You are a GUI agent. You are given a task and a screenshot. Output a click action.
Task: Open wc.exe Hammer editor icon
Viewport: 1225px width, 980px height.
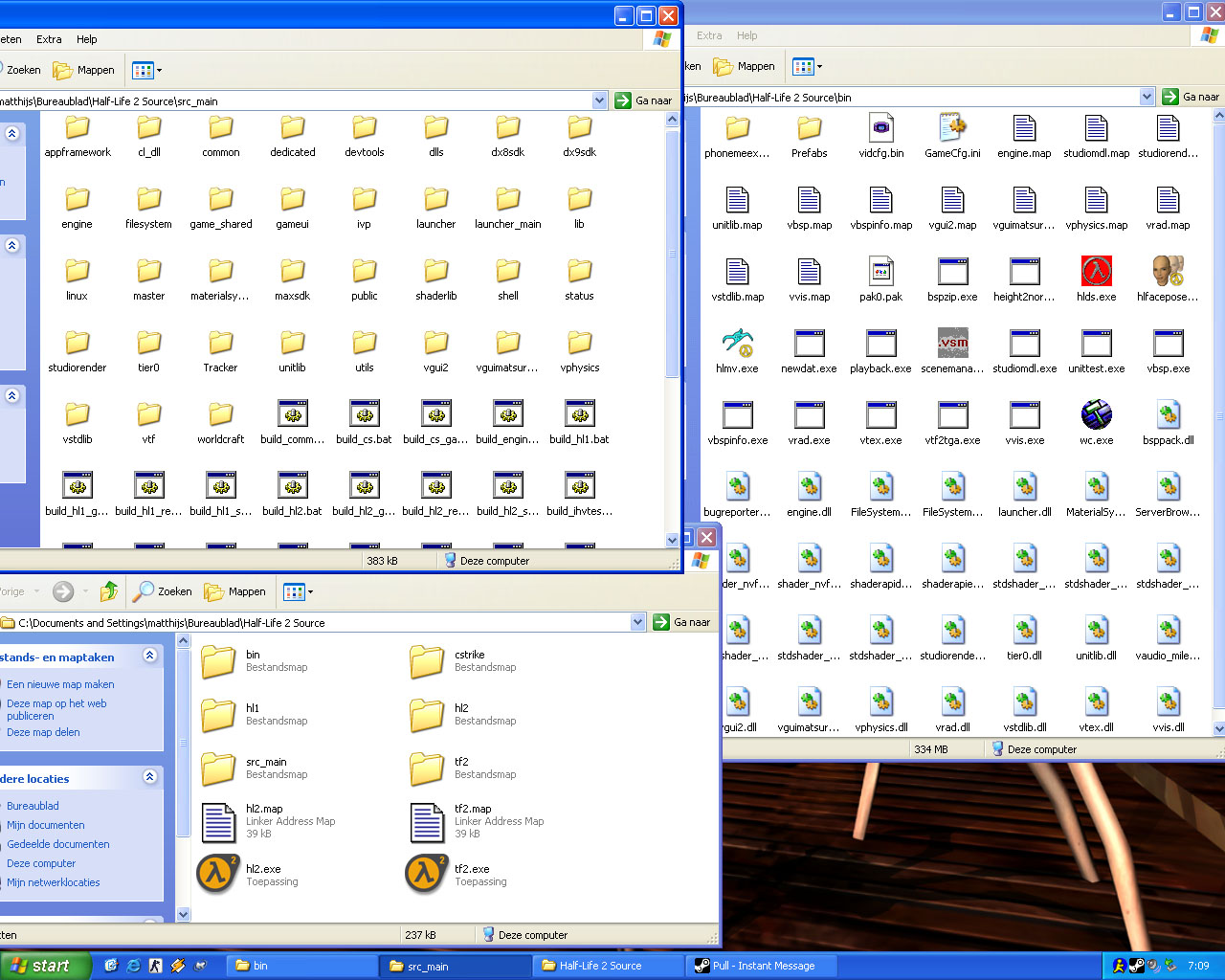[x=1096, y=415]
